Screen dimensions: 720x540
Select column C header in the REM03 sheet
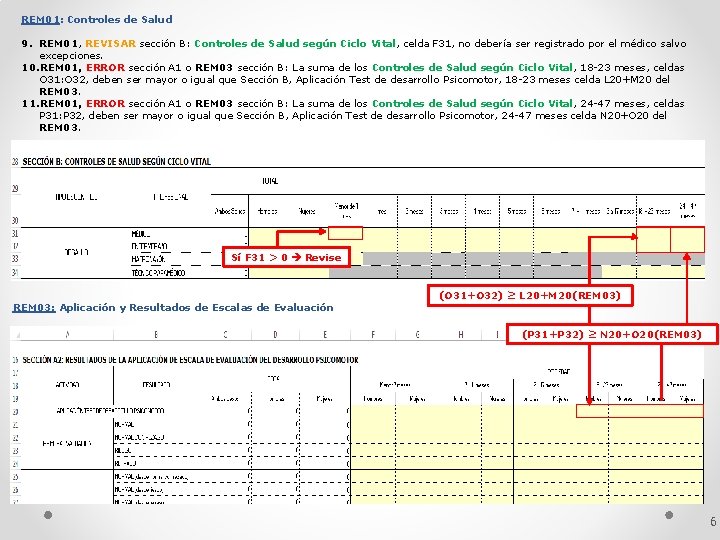point(225,335)
